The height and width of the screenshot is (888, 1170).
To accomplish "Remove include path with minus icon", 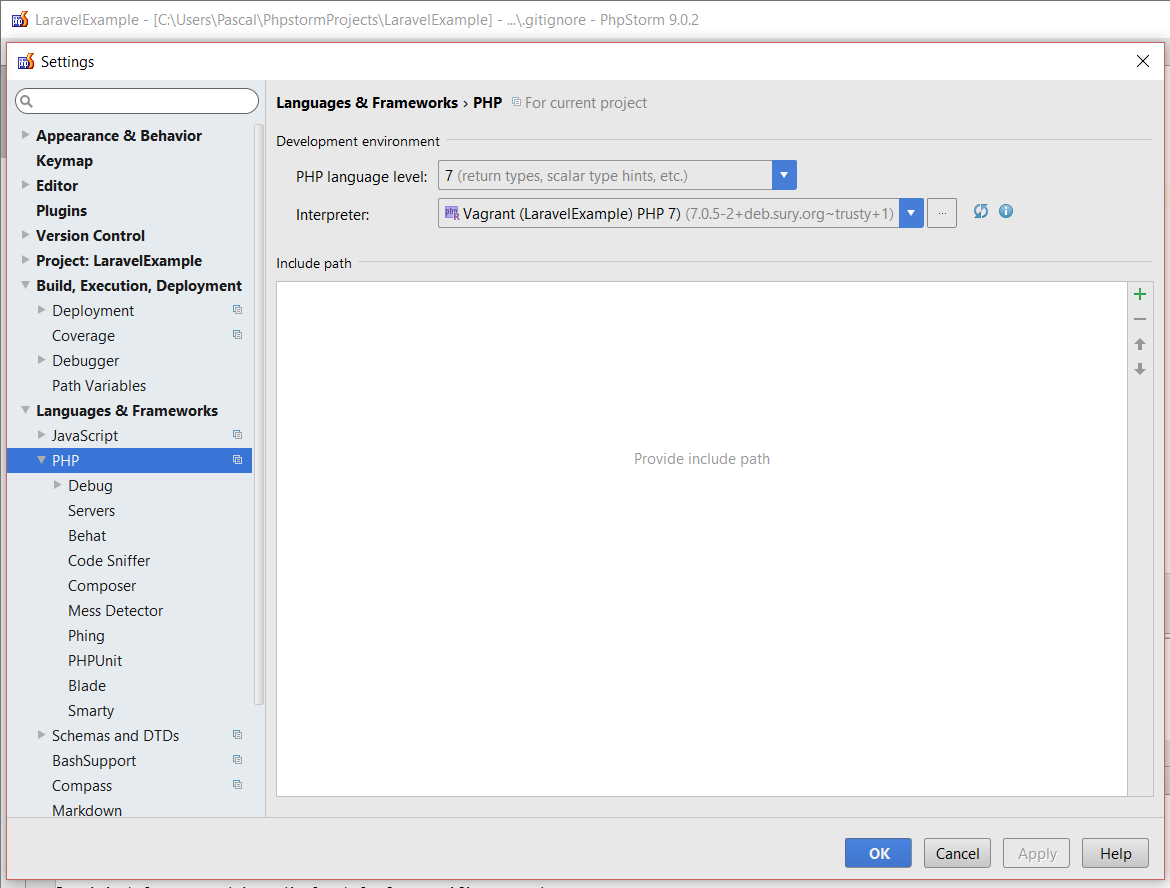I will [1139, 319].
